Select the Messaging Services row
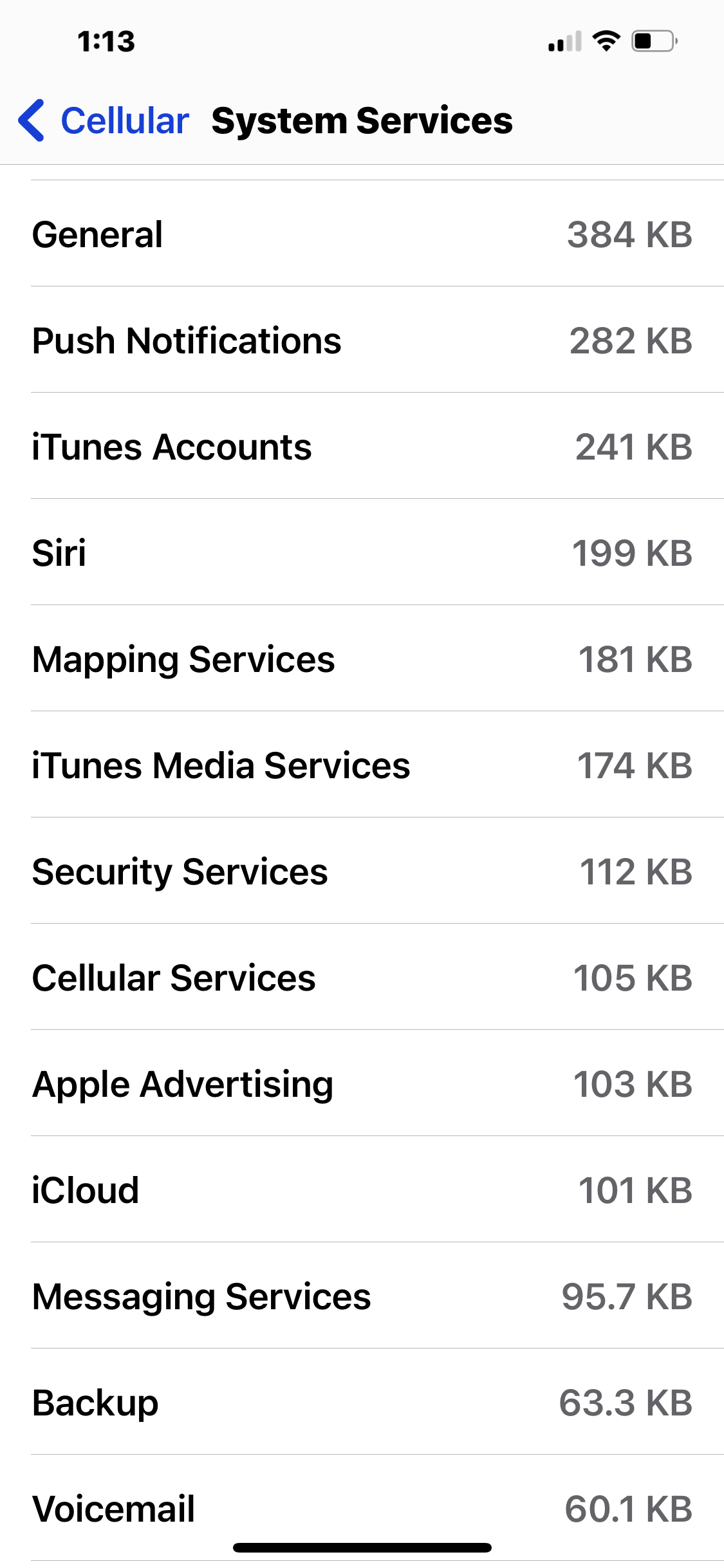The image size is (724, 1568). pos(362,1296)
